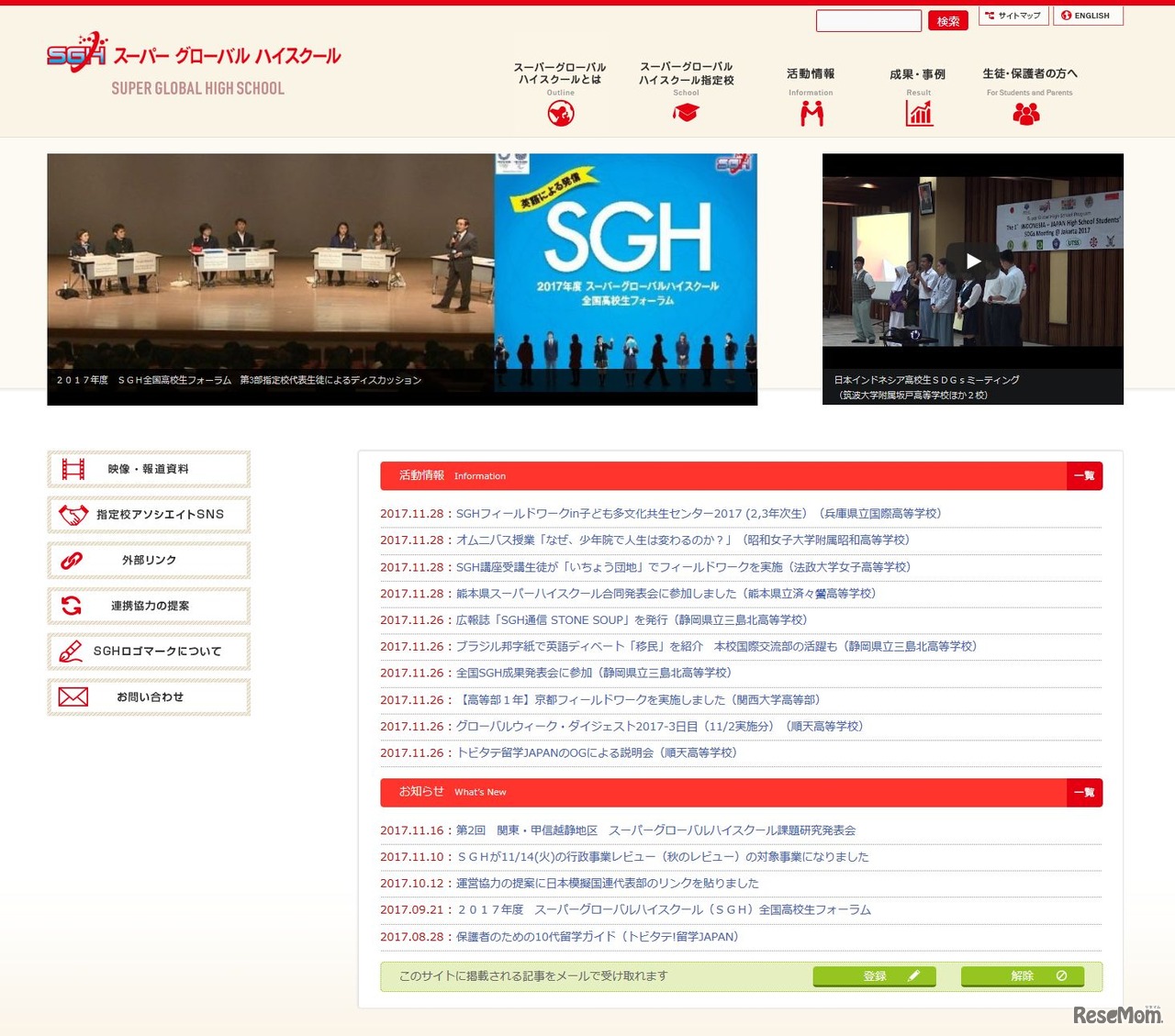Select the circular arrows icon for 連携協力の提案

click(x=73, y=605)
